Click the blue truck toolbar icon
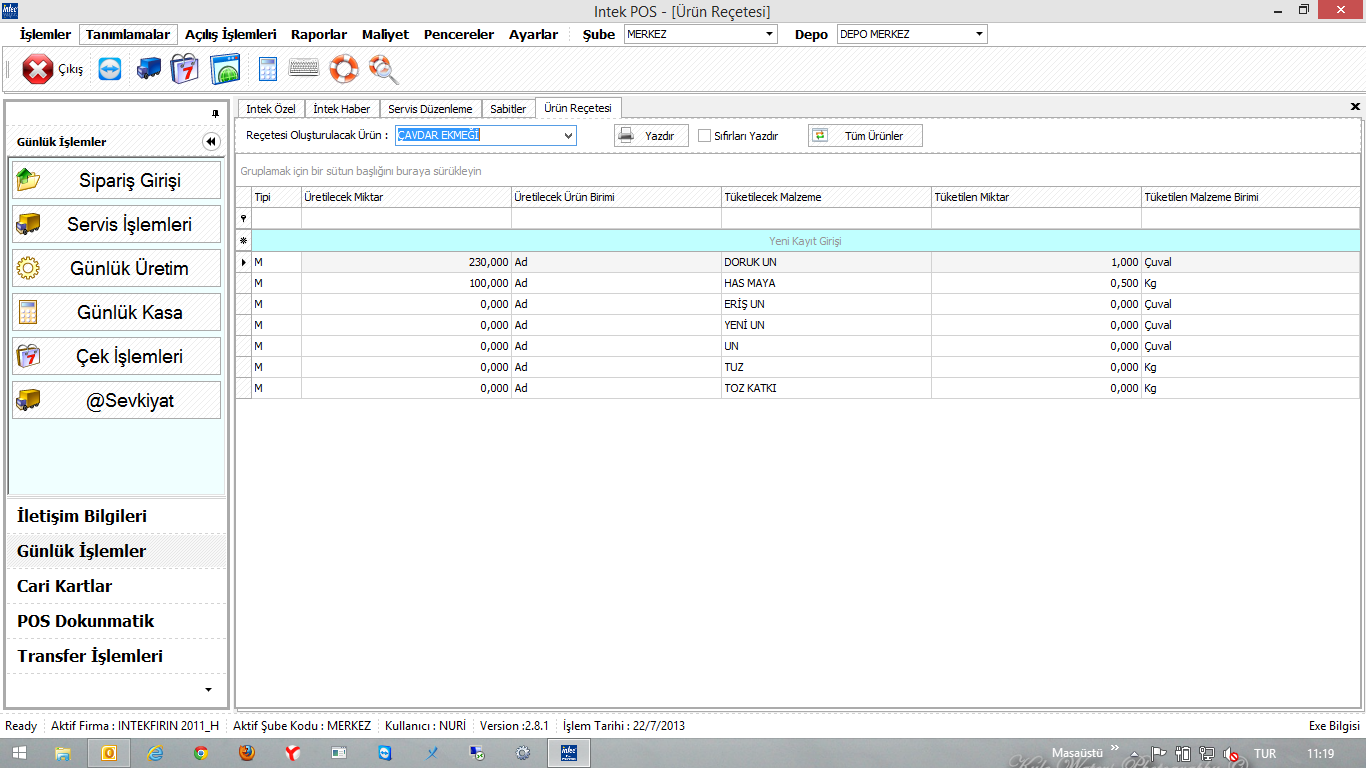This screenshot has height=768, width=1366. tap(148, 69)
